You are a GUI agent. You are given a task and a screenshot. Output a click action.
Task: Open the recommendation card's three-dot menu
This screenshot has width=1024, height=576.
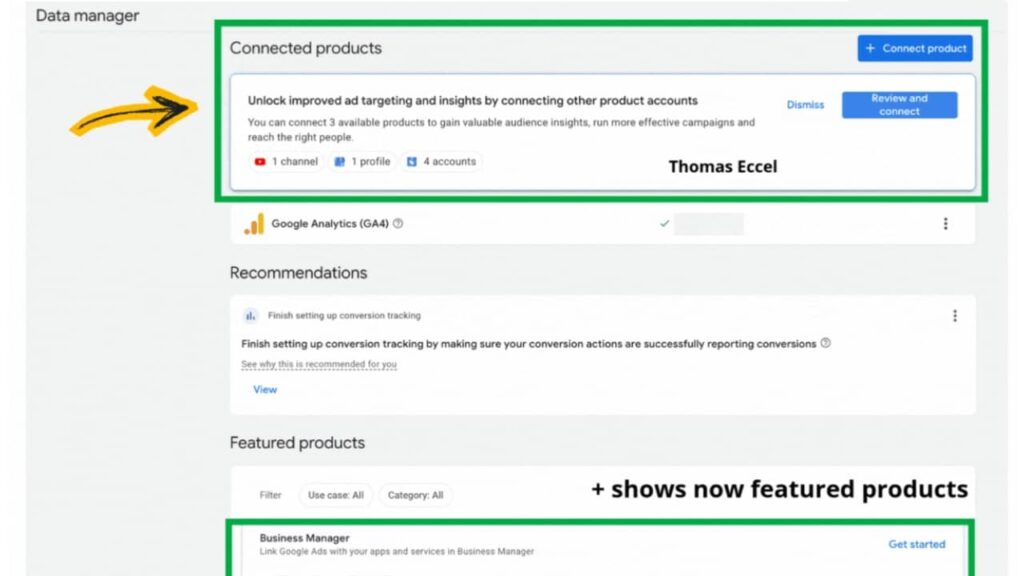(x=955, y=314)
